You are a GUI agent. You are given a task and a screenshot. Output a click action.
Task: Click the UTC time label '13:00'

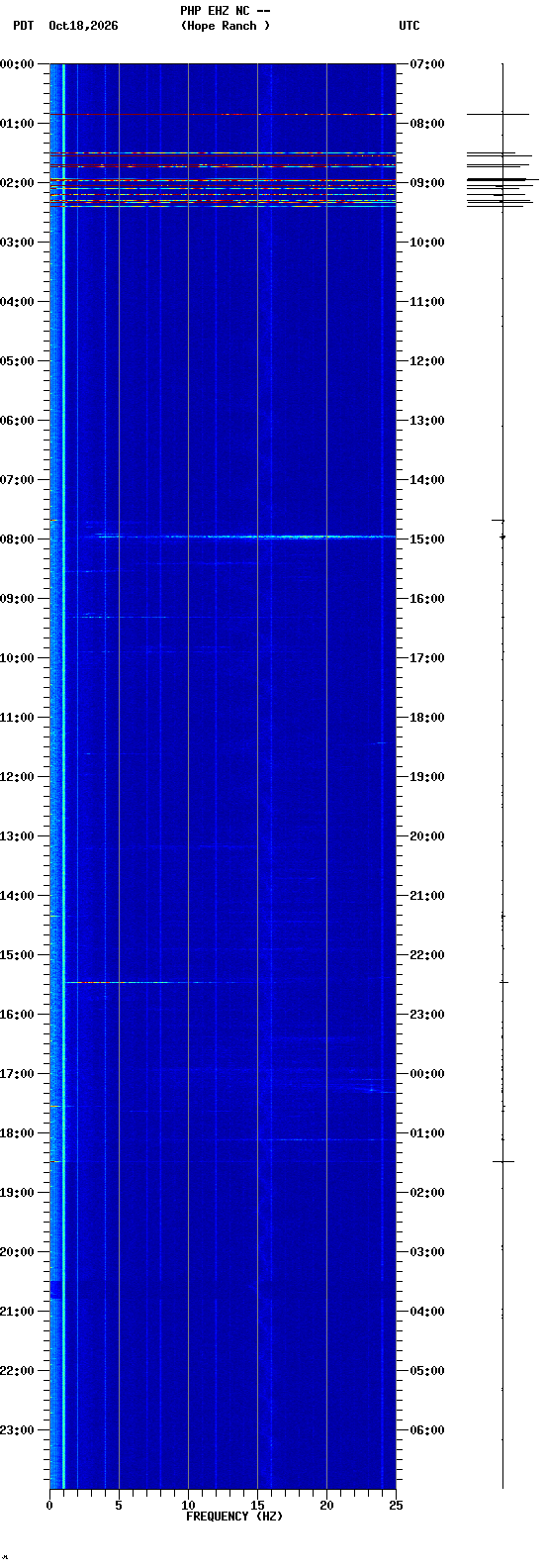pyautogui.click(x=427, y=421)
